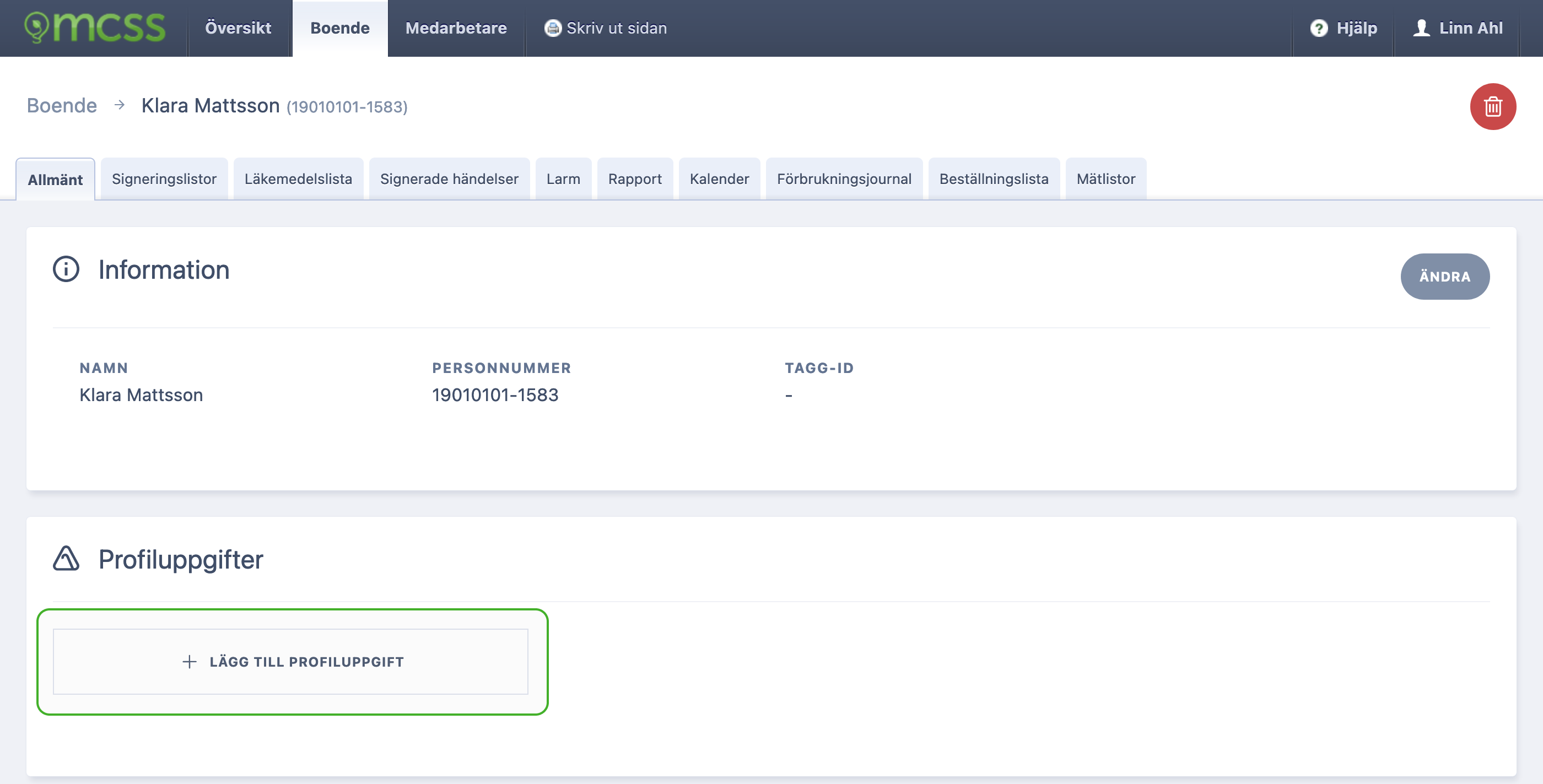This screenshot has width=1543, height=784.
Task: Open Medarbetare in the top navigation
Action: click(x=456, y=28)
